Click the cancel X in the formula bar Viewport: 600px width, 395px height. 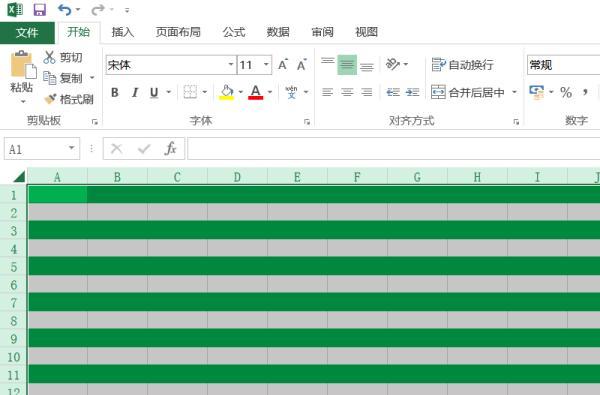point(116,149)
